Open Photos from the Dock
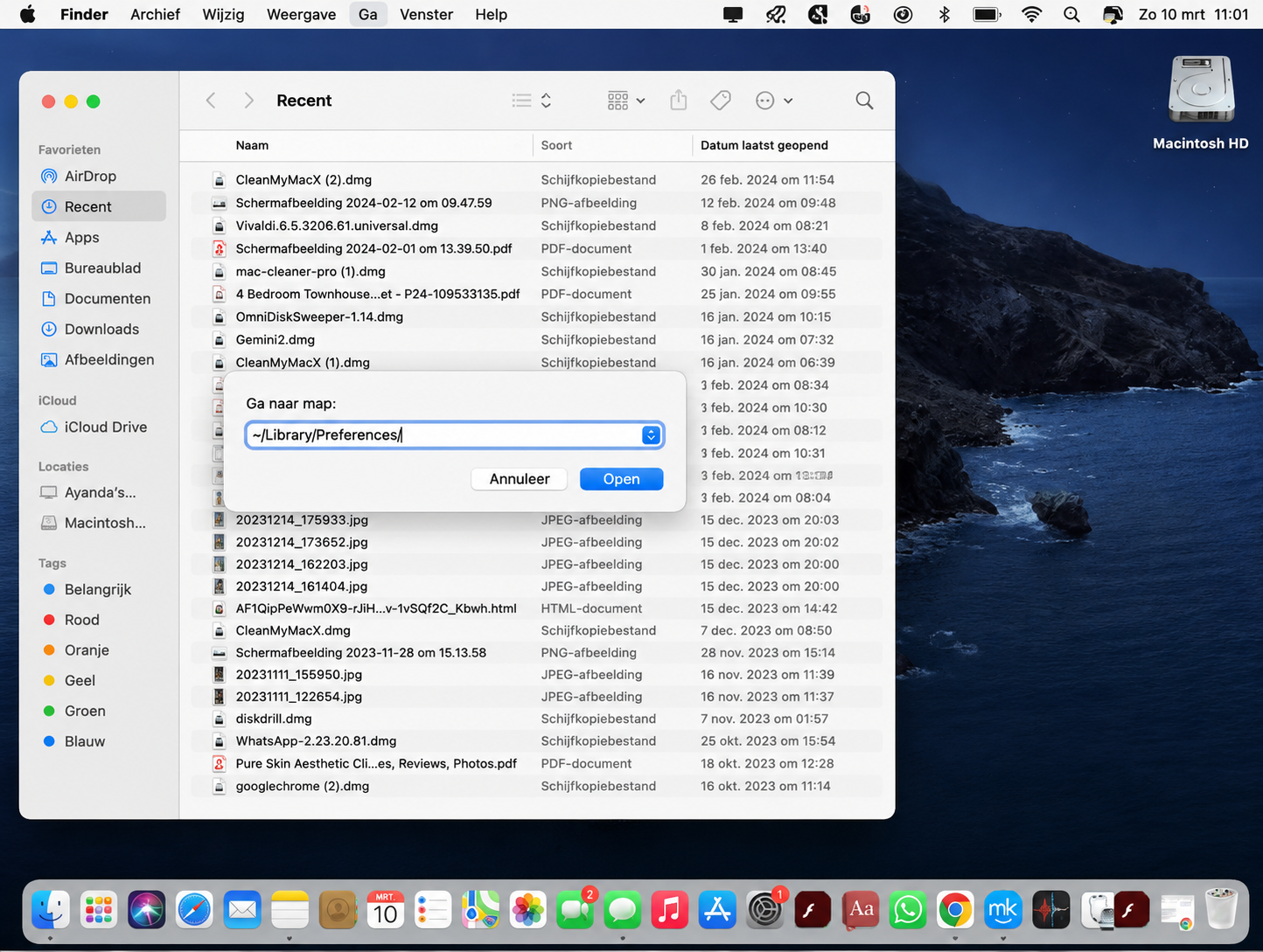The width and height of the screenshot is (1263, 952). click(527, 910)
